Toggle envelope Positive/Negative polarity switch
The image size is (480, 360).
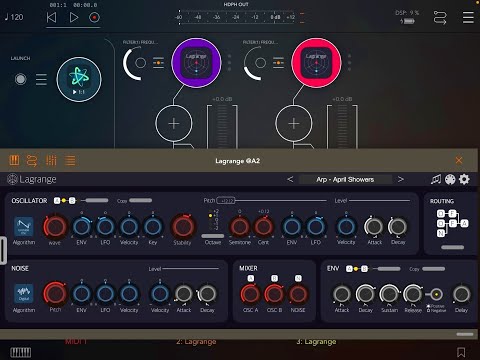pos(436,294)
